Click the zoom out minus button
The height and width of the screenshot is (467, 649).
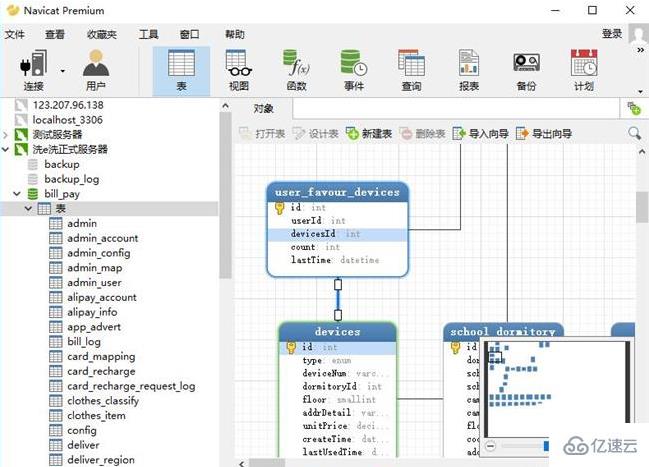pos(490,446)
